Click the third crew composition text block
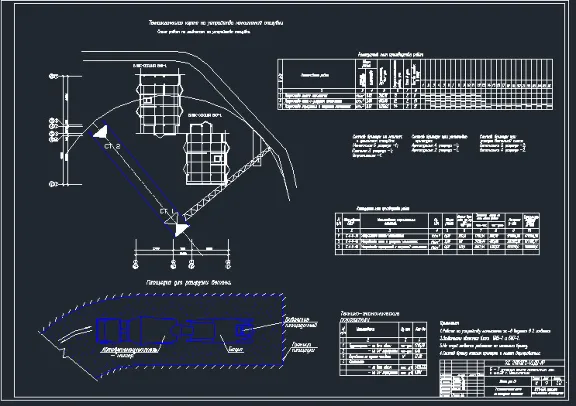Screen dimensions: 576x406 (x=503, y=143)
